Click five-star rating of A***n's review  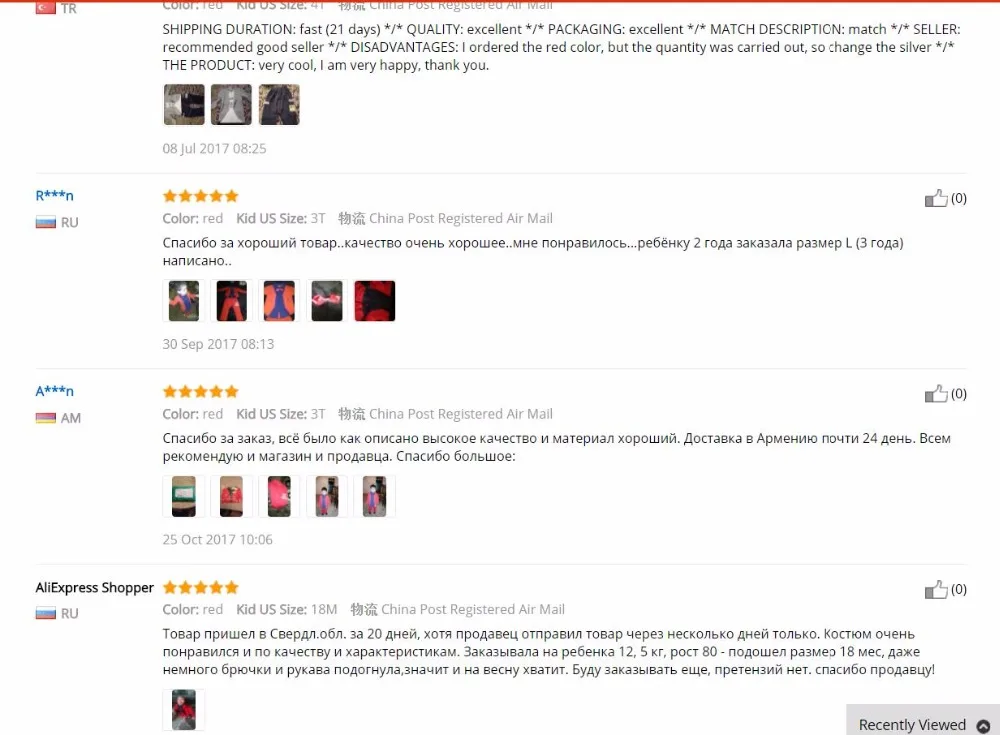201,392
